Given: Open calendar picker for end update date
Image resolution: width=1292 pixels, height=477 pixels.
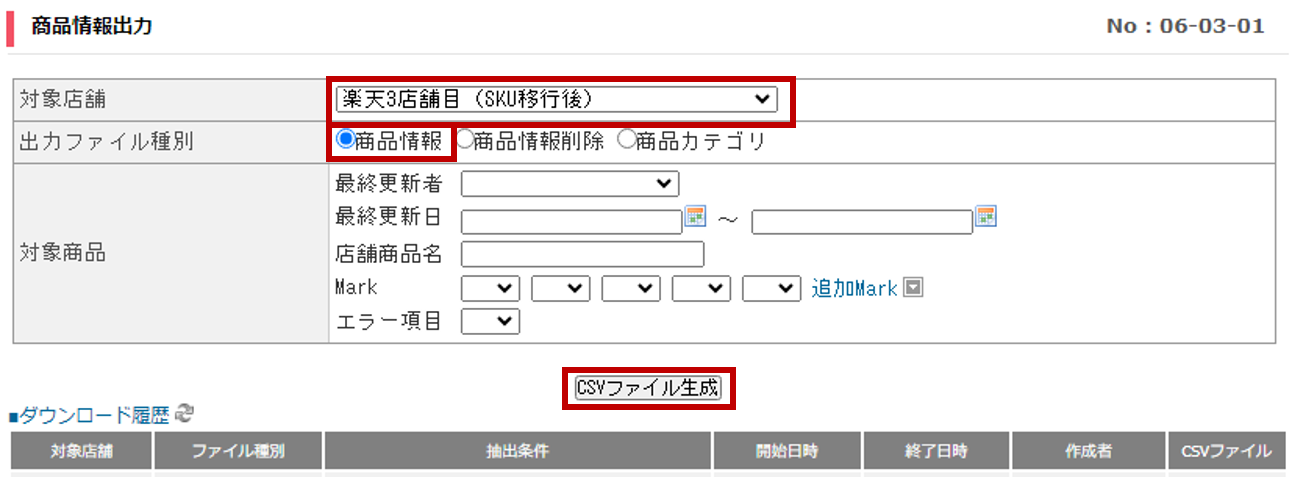Looking at the screenshot, I should (x=986, y=216).
